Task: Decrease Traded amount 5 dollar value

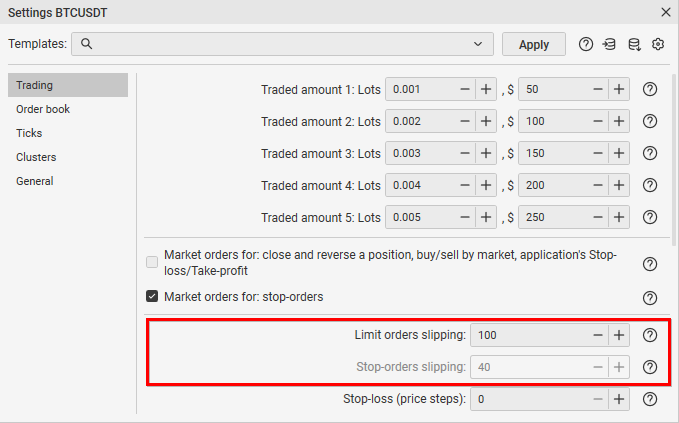Action: click(x=598, y=217)
